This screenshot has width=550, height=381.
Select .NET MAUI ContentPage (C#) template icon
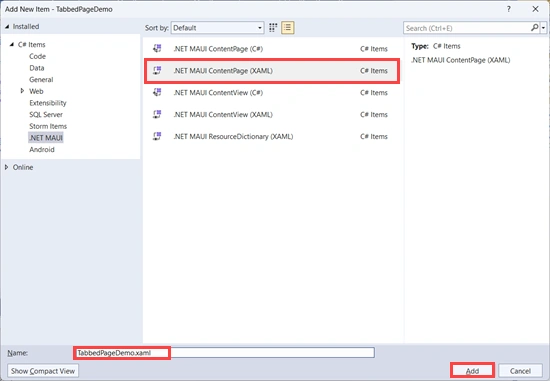tap(157, 48)
